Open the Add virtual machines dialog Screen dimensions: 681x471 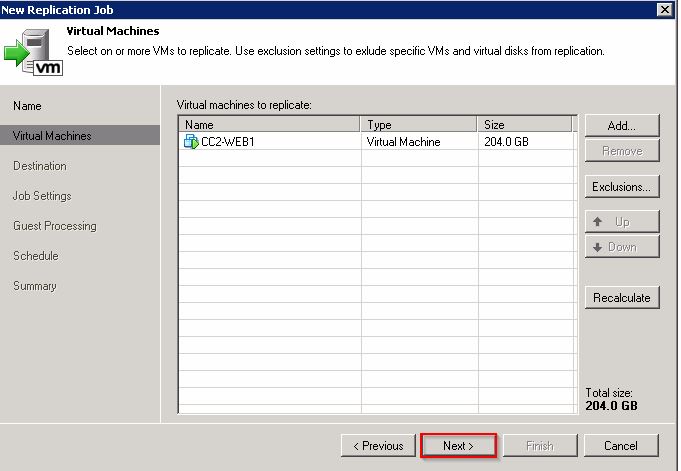pos(622,126)
